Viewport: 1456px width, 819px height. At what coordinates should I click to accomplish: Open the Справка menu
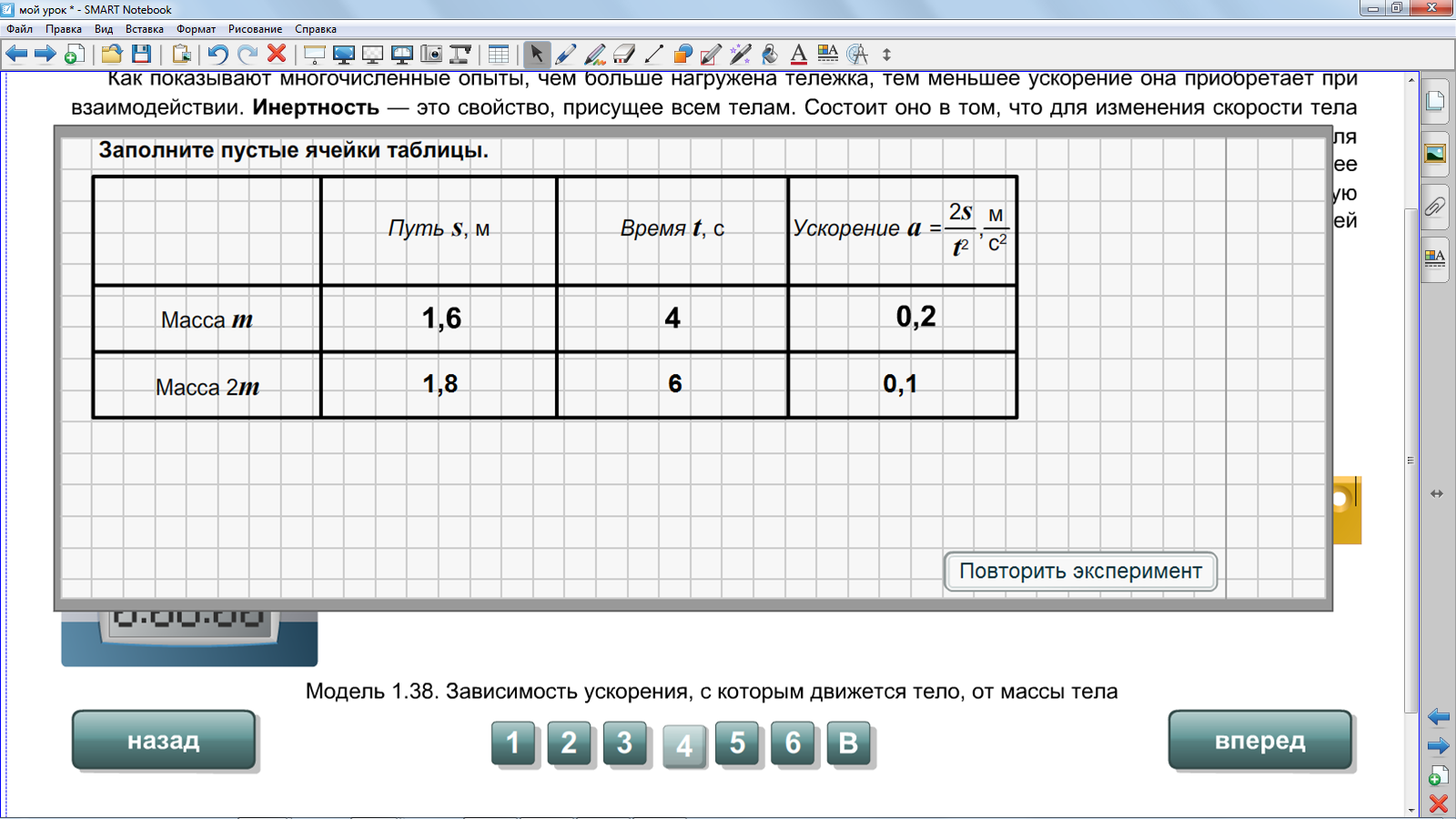(x=316, y=29)
